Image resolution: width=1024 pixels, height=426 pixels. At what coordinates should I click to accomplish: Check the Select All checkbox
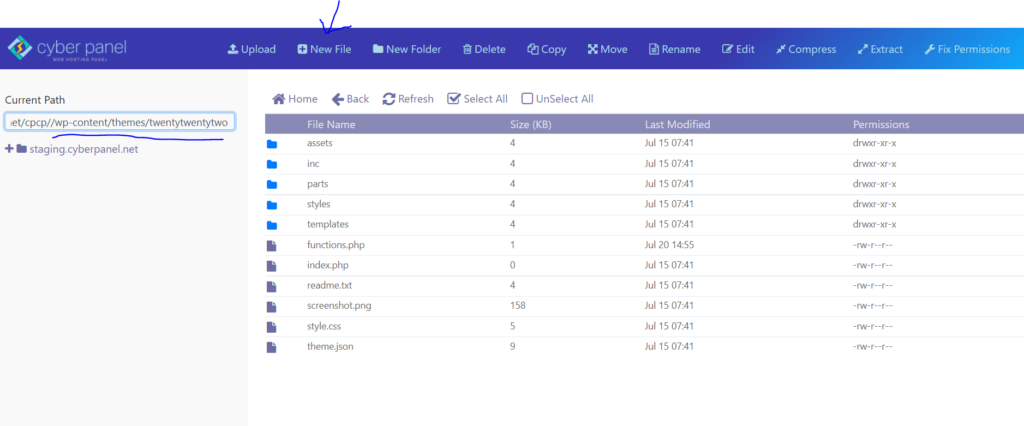click(x=454, y=99)
